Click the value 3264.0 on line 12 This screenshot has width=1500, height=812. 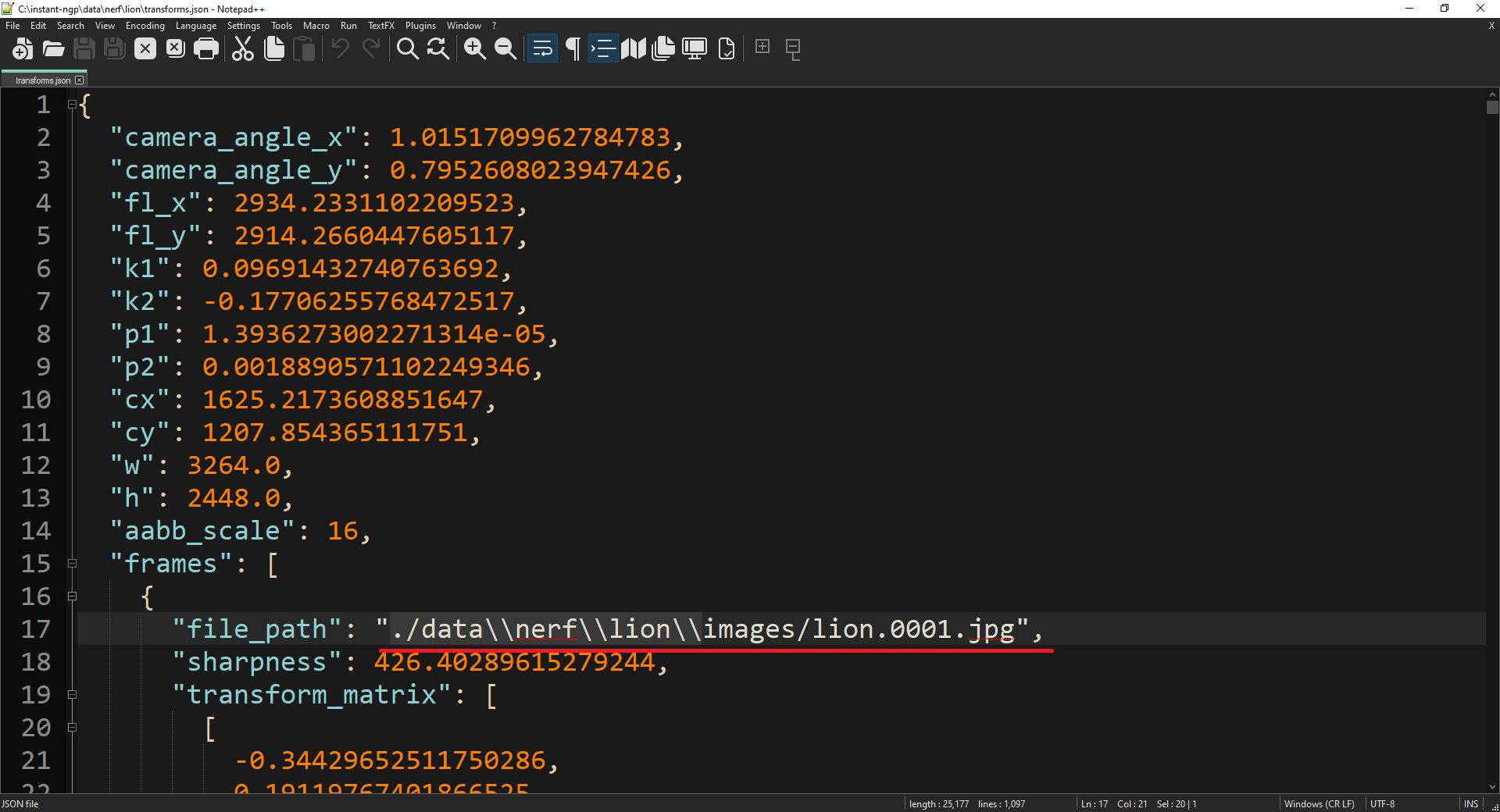(234, 465)
